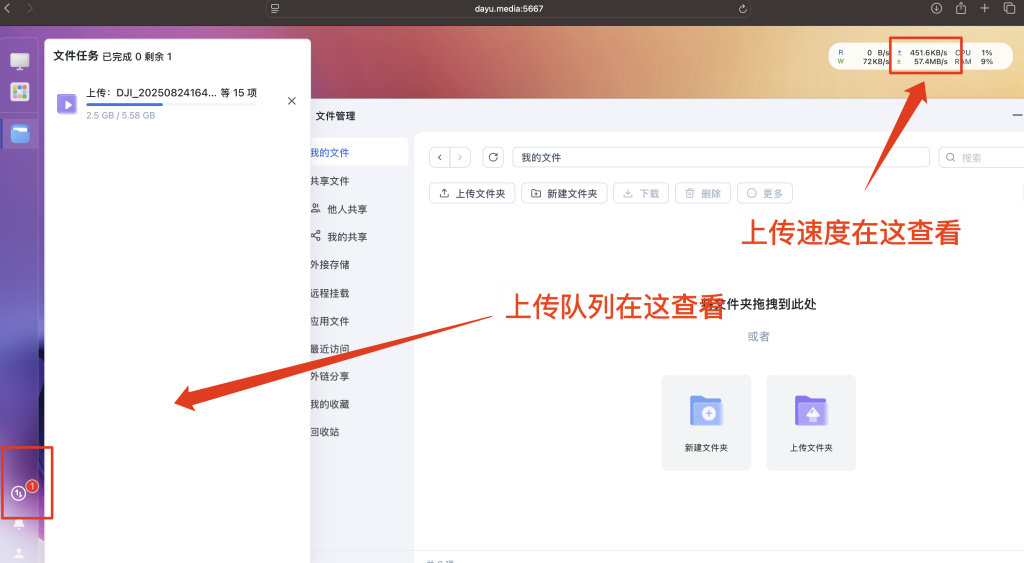Viewport: 1024px width, 563px height.
Task: Click the desktop monitor icon in sidebar
Action: coord(20,61)
